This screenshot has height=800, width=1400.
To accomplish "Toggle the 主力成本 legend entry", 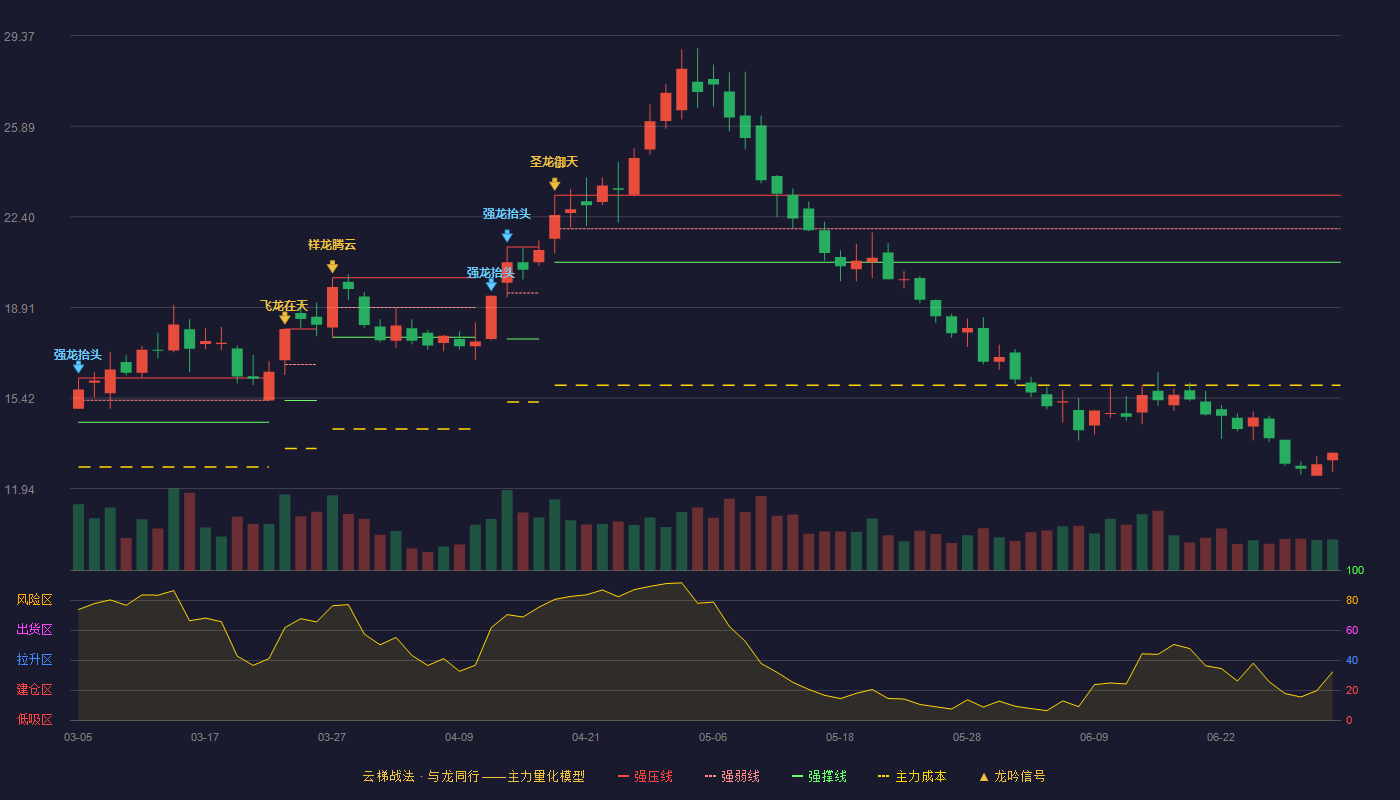I will coord(912,776).
